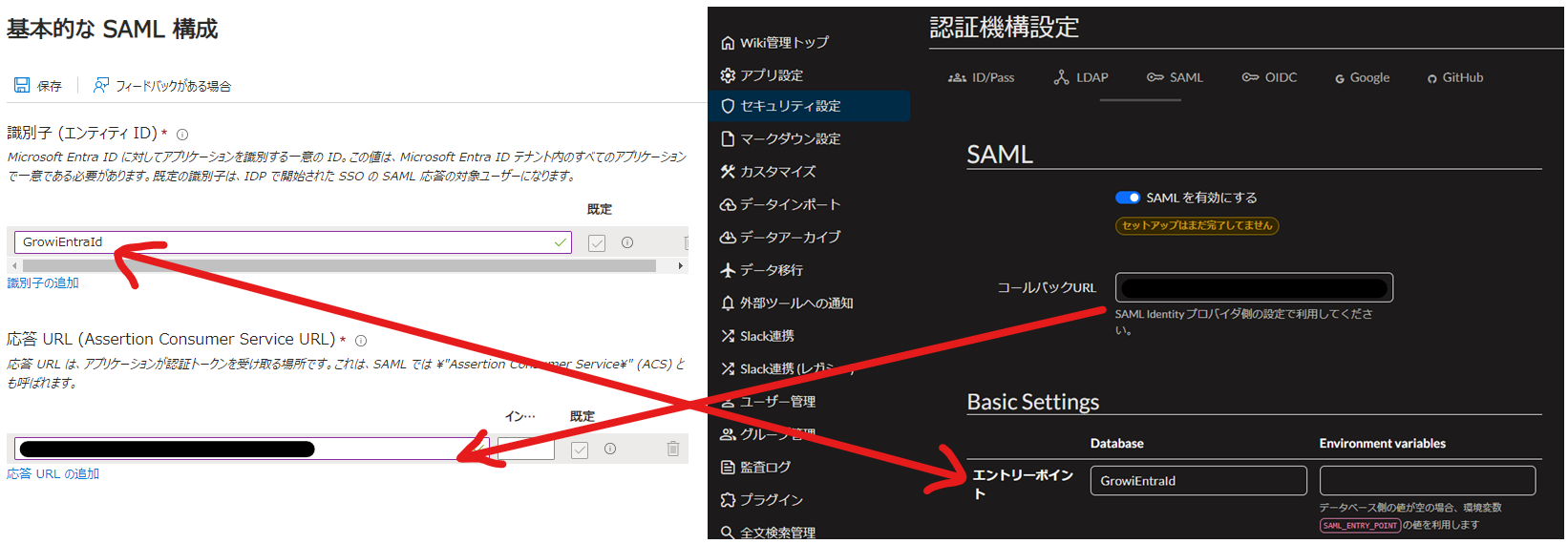Open データアーカイブ cloud download icon
The height and width of the screenshot is (544, 1568).
point(728,237)
